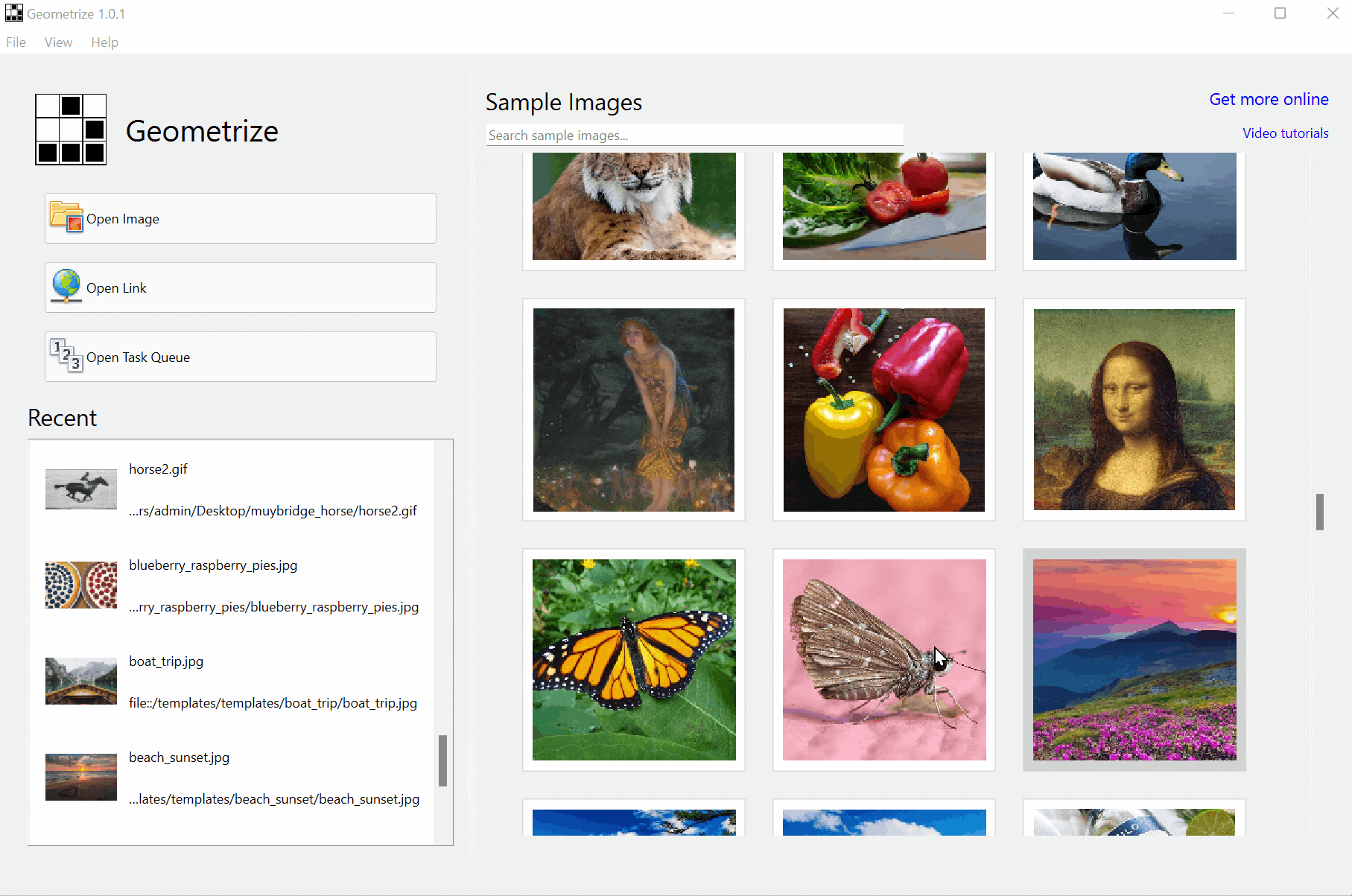Click the path ending muybridge_horse/horse2.gif
The image size is (1352, 896).
273,511
